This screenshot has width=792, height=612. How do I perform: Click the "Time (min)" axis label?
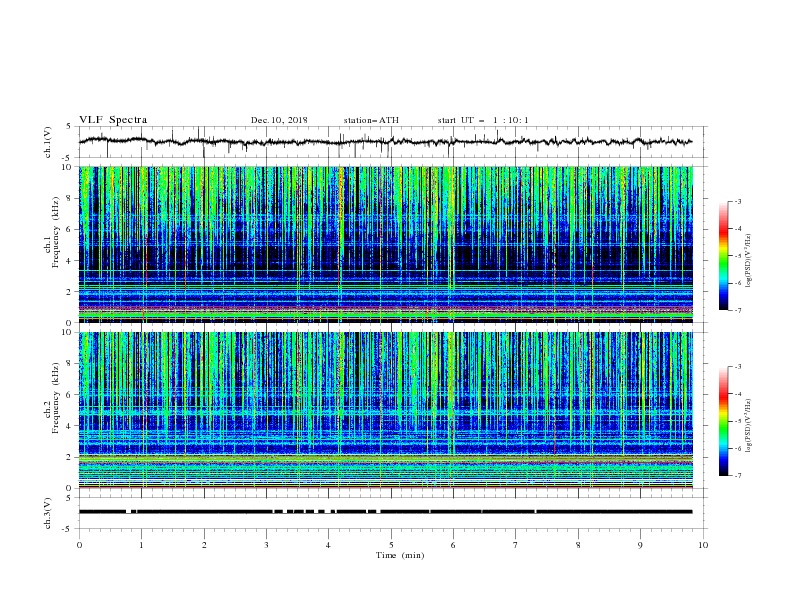click(x=400, y=555)
